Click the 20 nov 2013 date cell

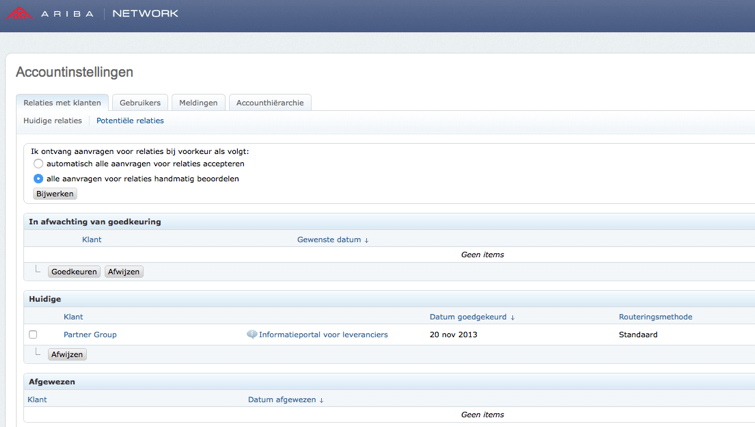tap(453, 335)
